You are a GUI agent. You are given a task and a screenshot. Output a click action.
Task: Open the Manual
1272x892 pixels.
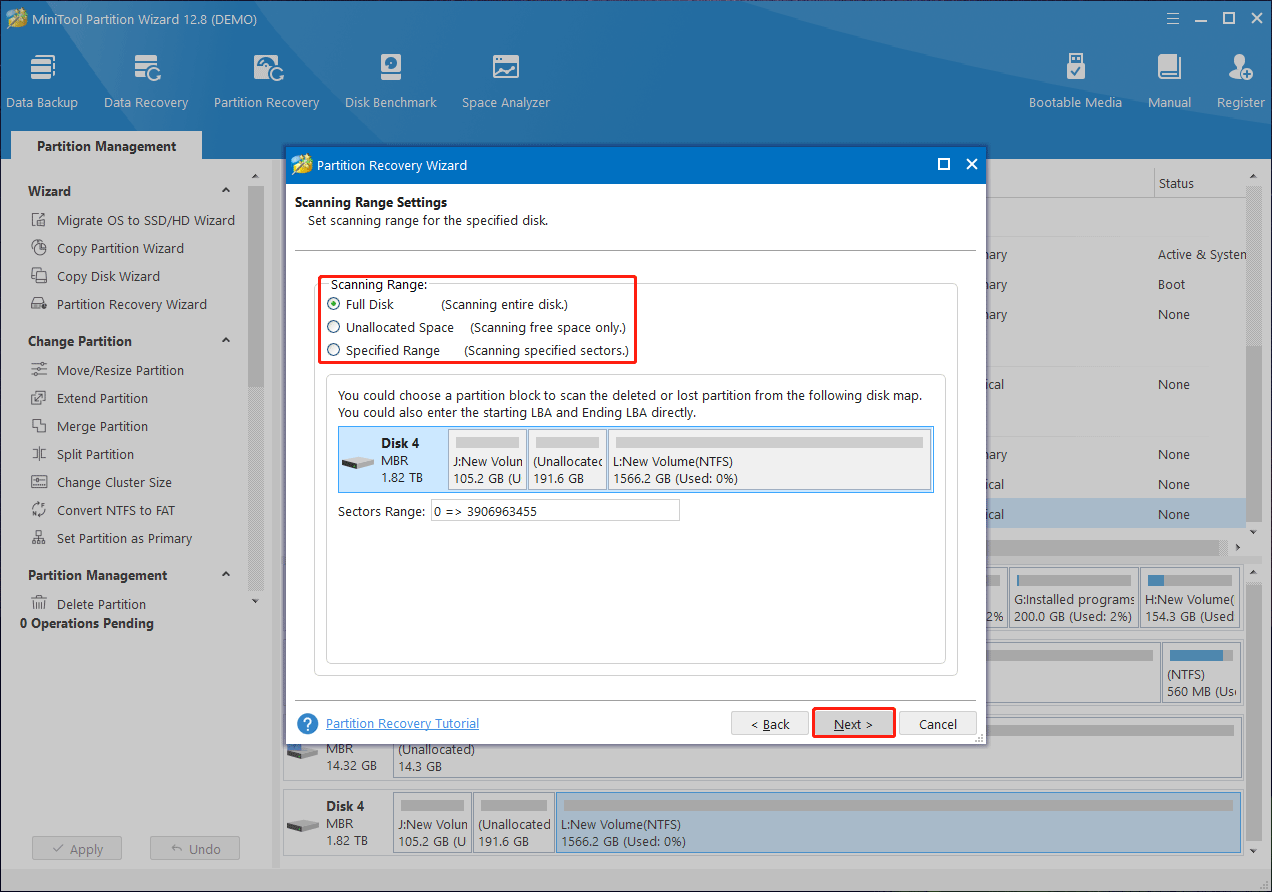pos(1169,82)
